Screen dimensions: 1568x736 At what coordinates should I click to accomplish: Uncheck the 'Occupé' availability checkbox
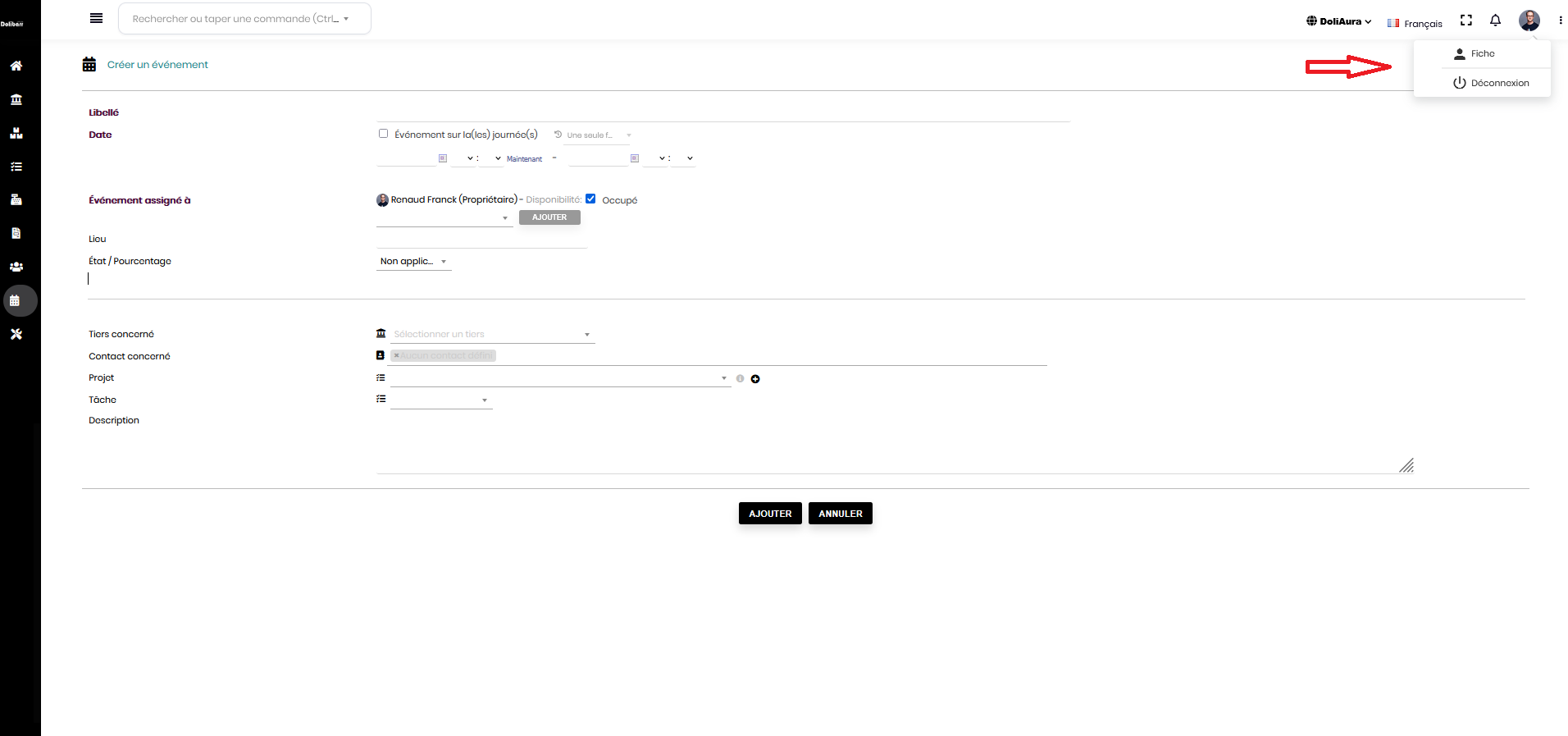click(x=590, y=199)
